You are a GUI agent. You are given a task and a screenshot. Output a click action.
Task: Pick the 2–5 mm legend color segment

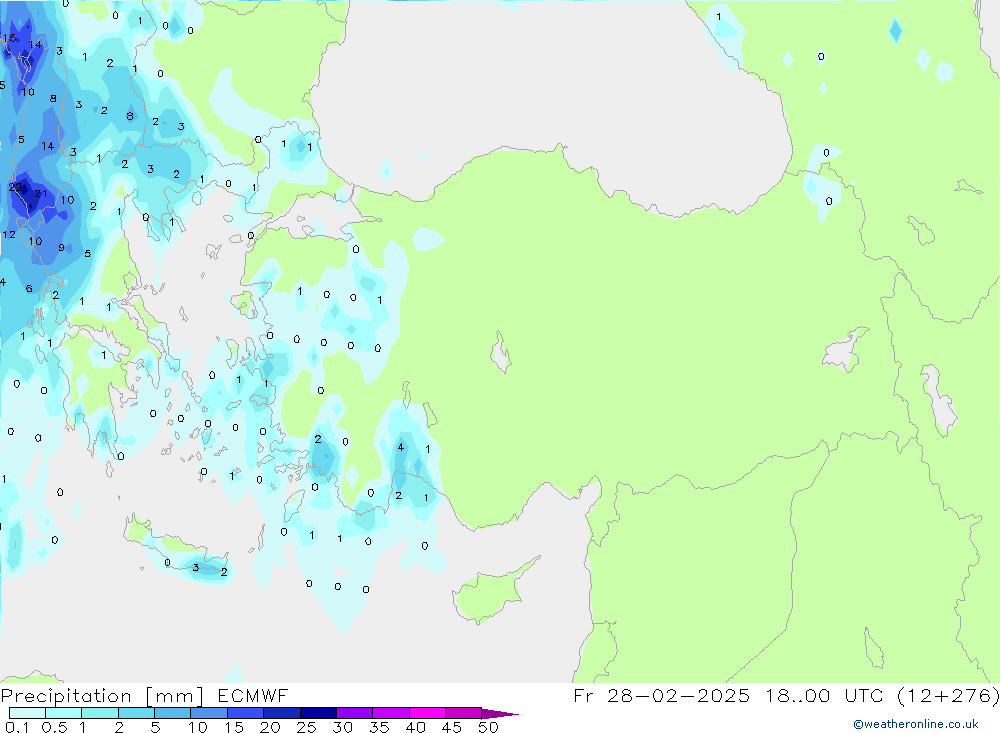pyautogui.click(x=136, y=713)
